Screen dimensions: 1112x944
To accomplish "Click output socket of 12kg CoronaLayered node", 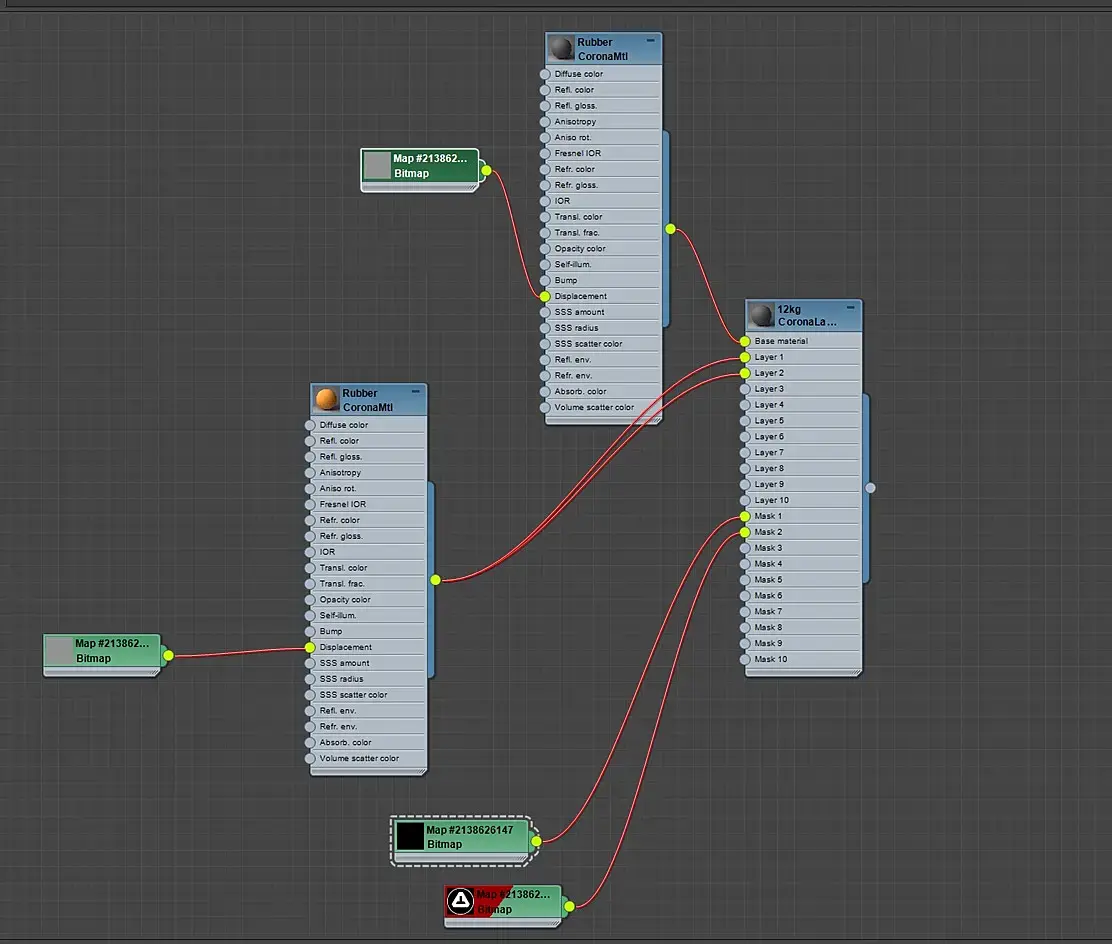I will [870, 488].
